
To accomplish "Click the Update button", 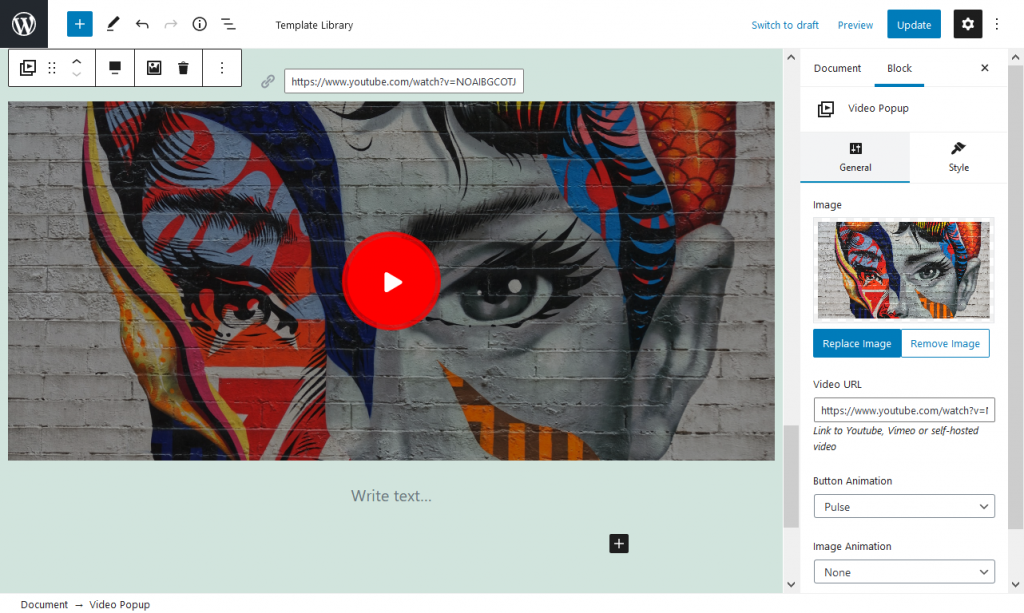I will point(914,24).
